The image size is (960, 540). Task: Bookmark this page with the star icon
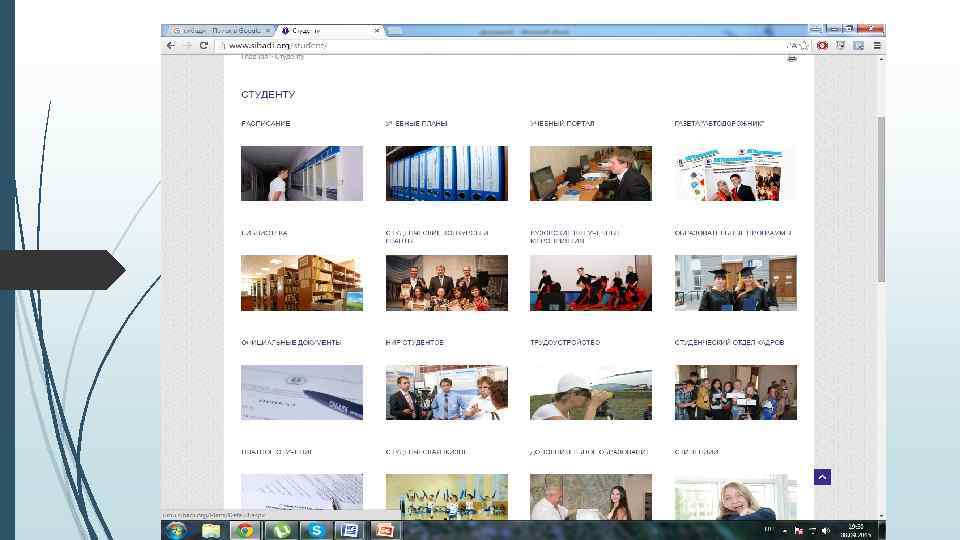click(x=804, y=45)
